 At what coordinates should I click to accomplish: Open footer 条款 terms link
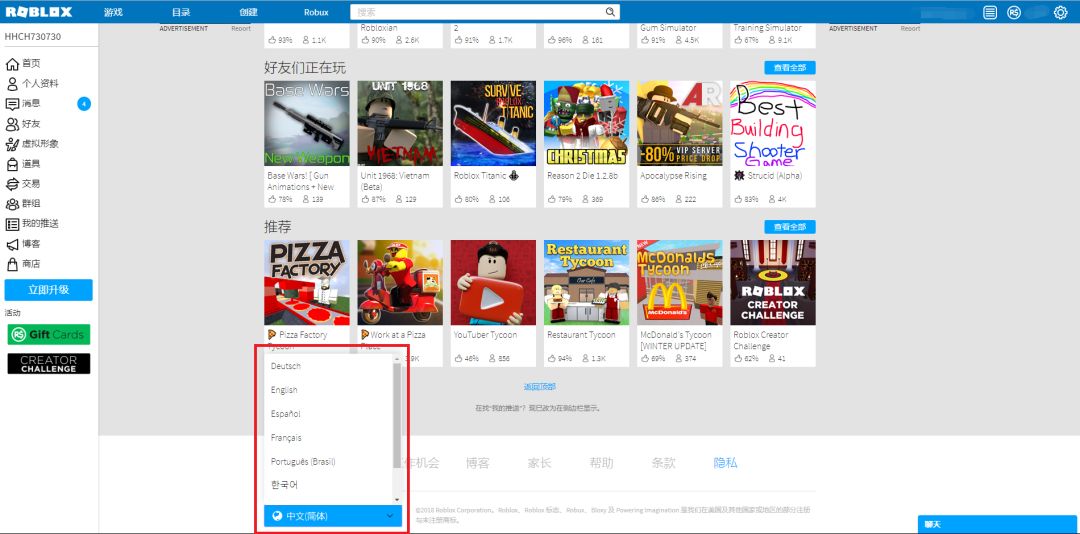click(663, 463)
